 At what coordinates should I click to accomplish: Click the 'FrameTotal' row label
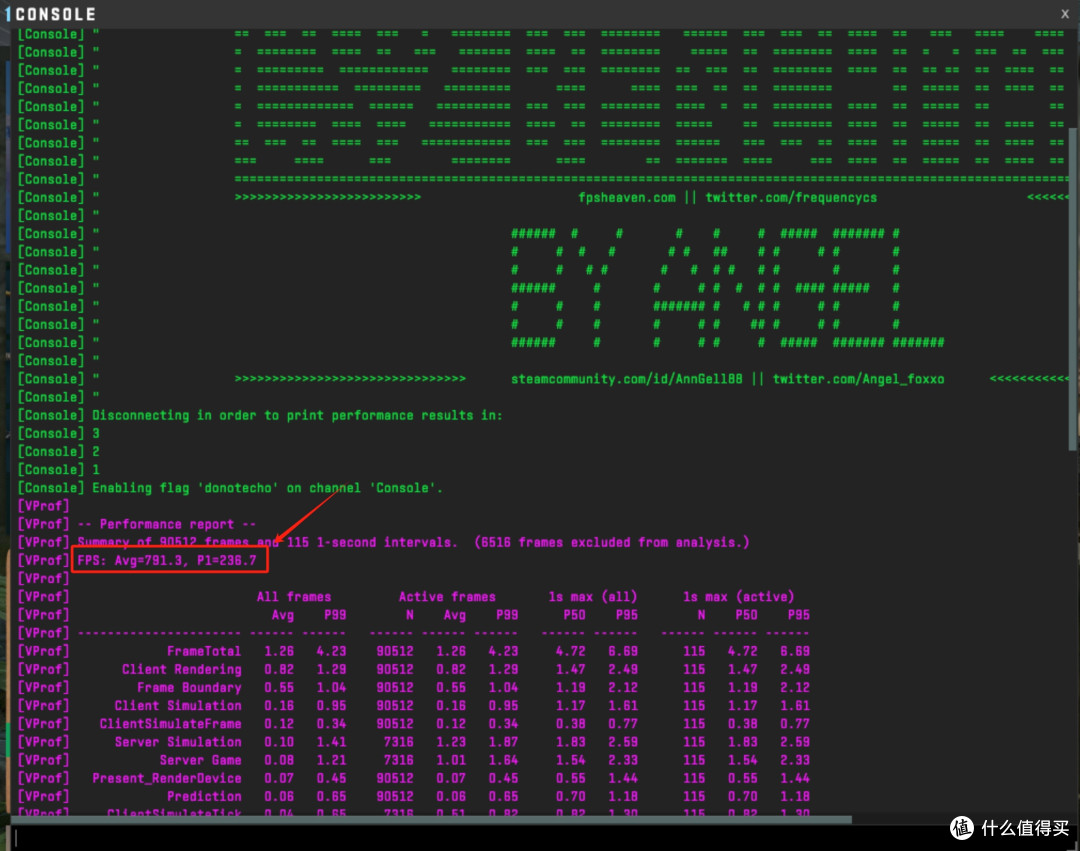tap(204, 651)
